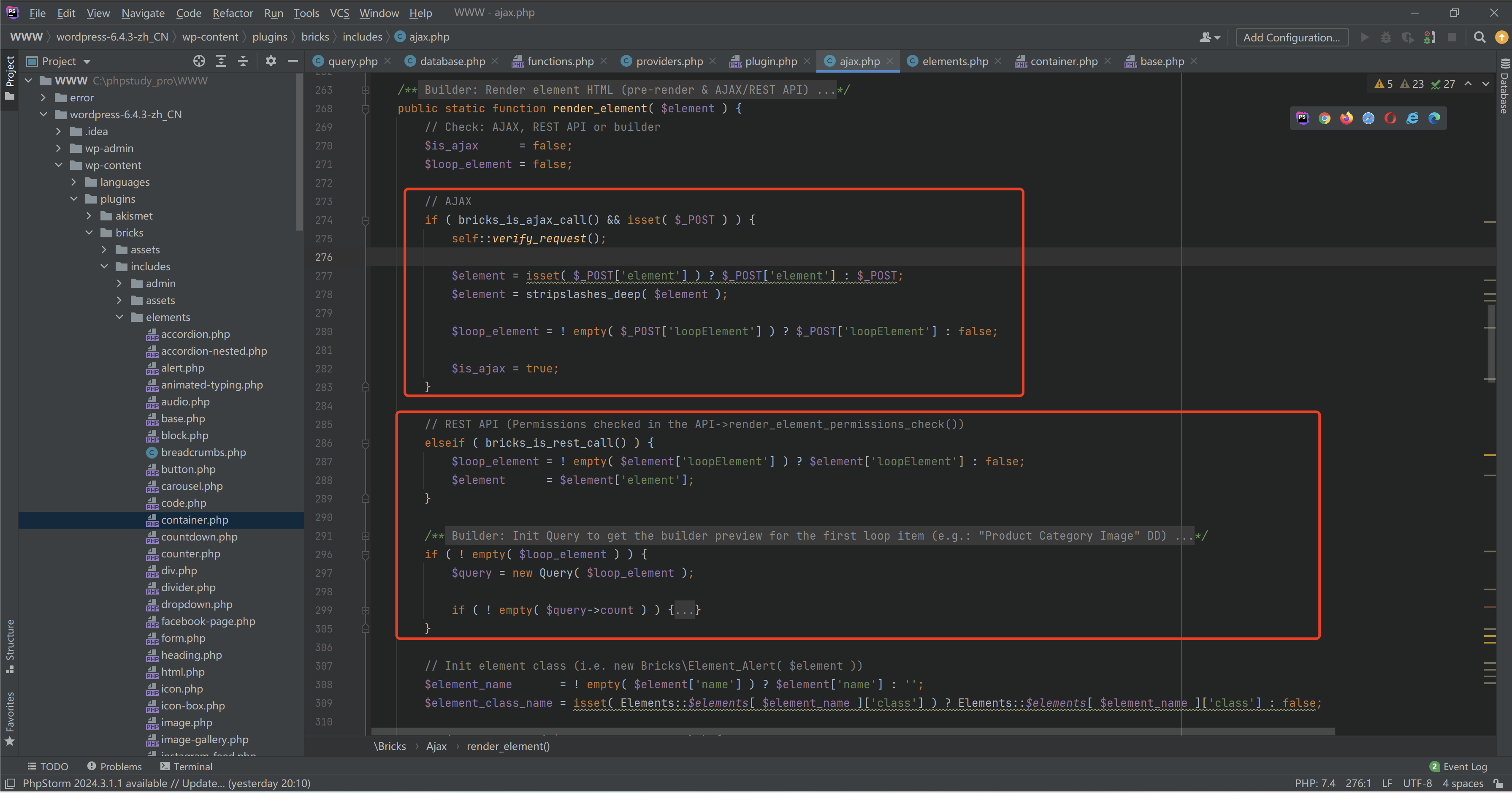Click 4 spaces indent setting
The height and width of the screenshot is (793, 1512).
click(x=1463, y=783)
